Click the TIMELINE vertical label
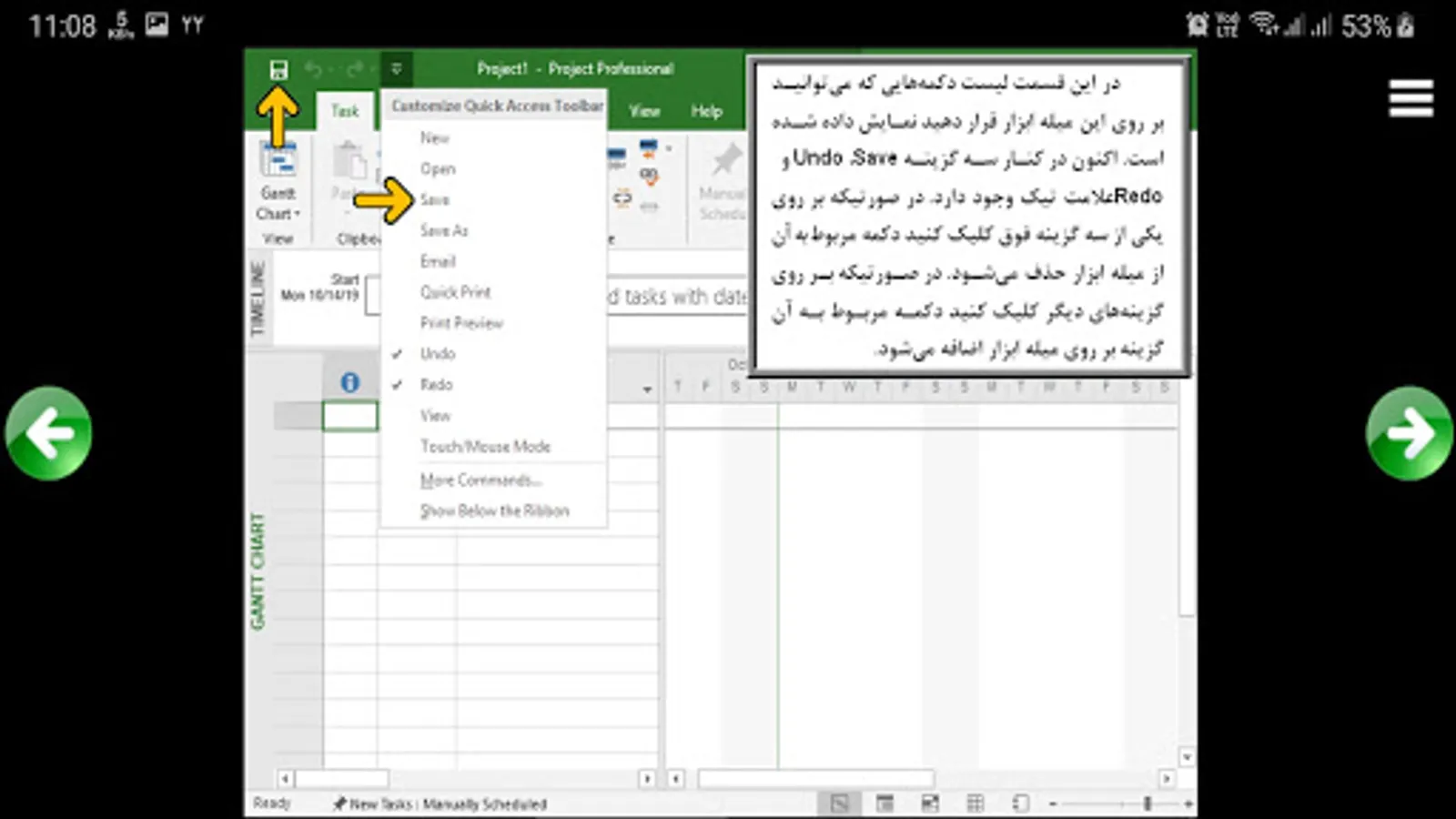Screen dimensions: 1456x819 [x=258, y=298]
